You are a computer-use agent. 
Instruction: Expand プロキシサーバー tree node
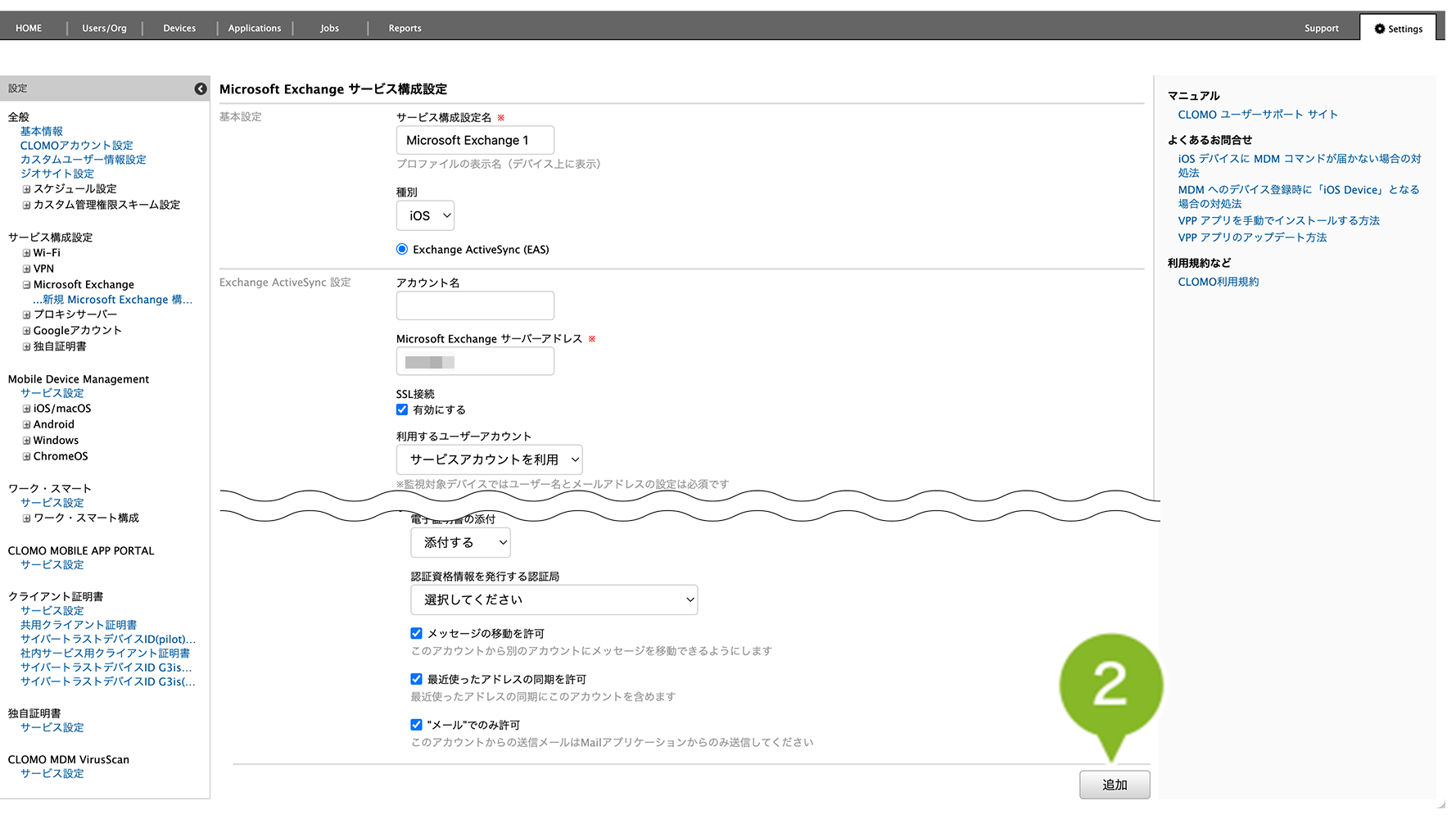pos(26,314)
